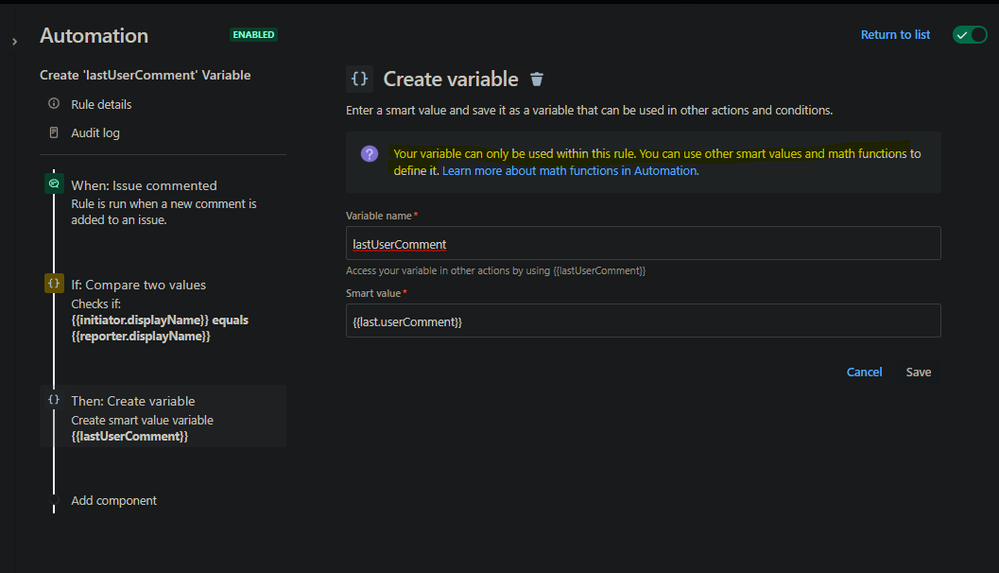Click the Rule details info icon
Screen dimensions: 999x573
(54, 103)
